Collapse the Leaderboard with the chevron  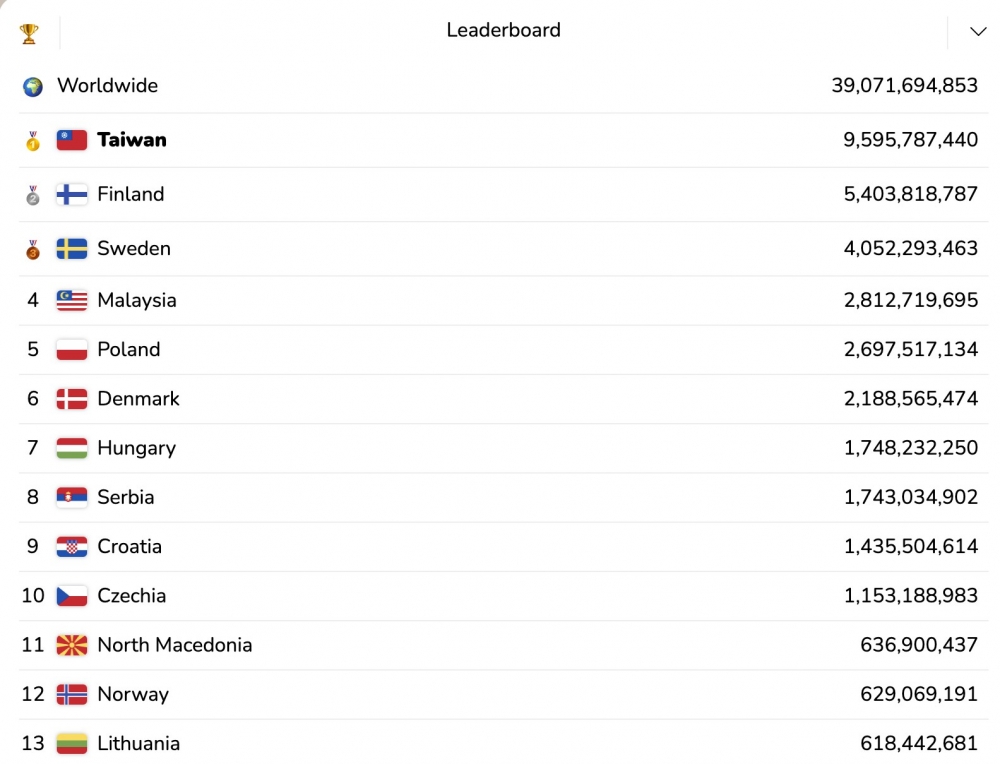point(978,31)
